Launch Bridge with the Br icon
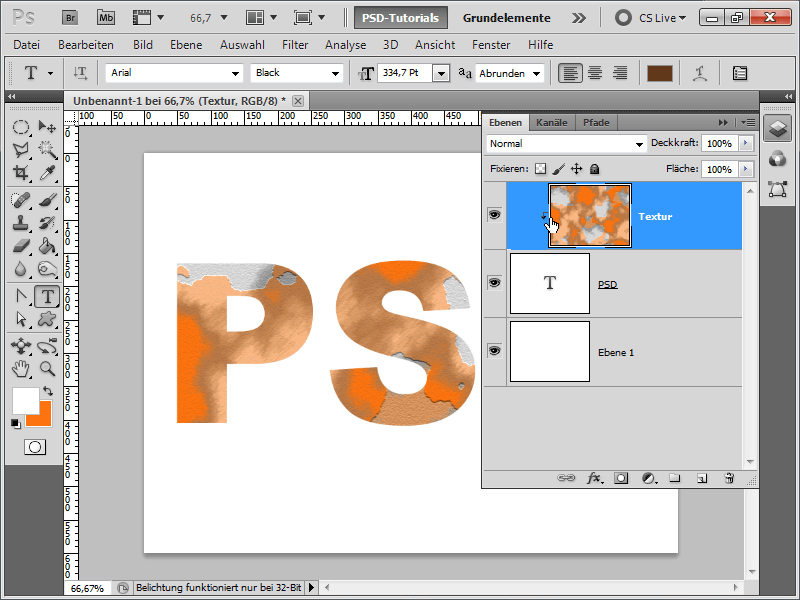The height and width of the screenshot is (600, 800). click(69, 17)
